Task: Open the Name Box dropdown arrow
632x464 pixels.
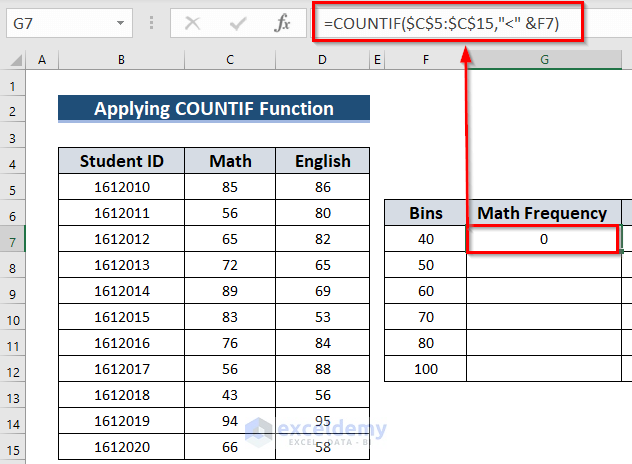Action: 120,23
